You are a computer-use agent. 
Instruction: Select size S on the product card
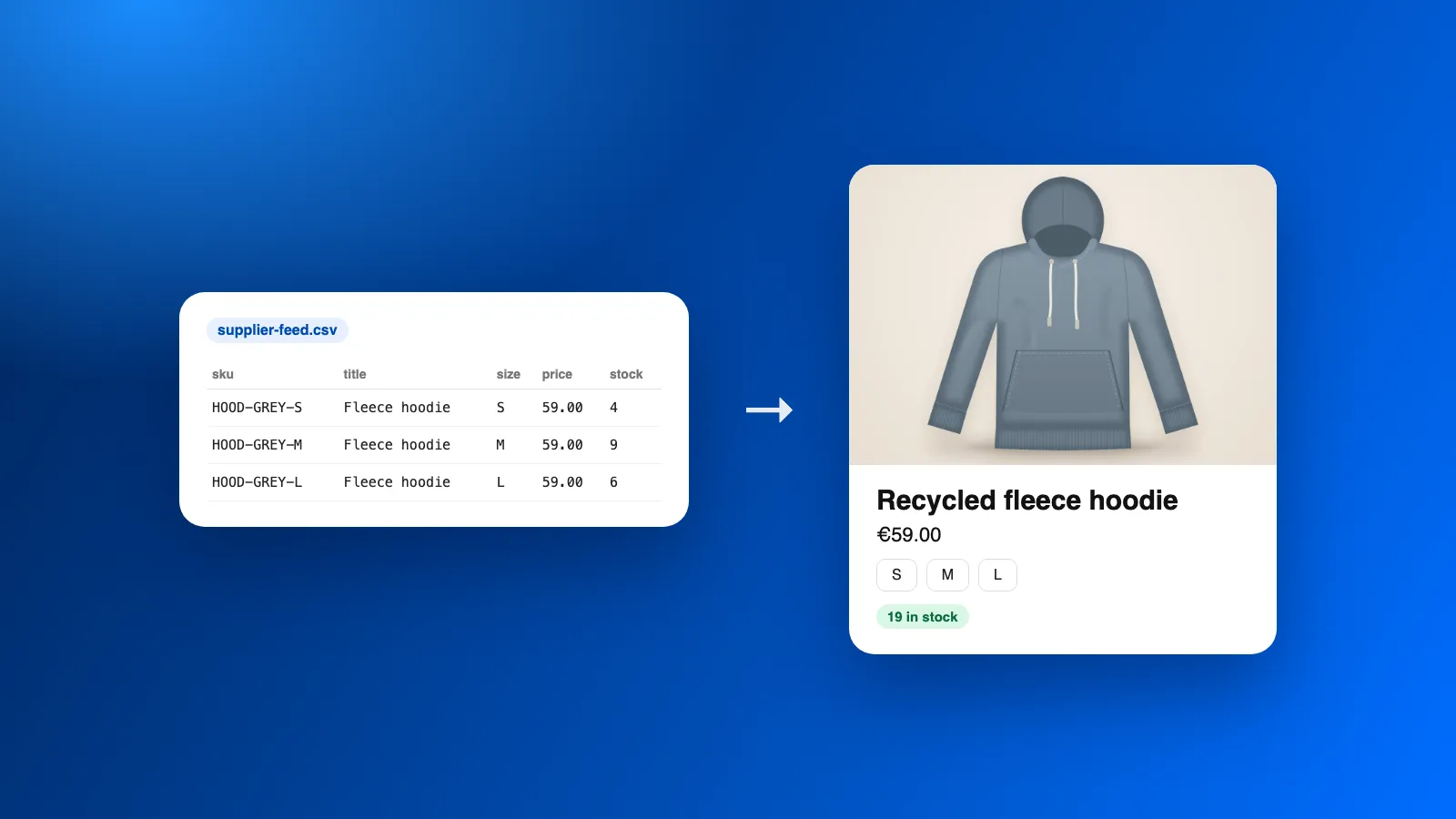pos(896,575)
